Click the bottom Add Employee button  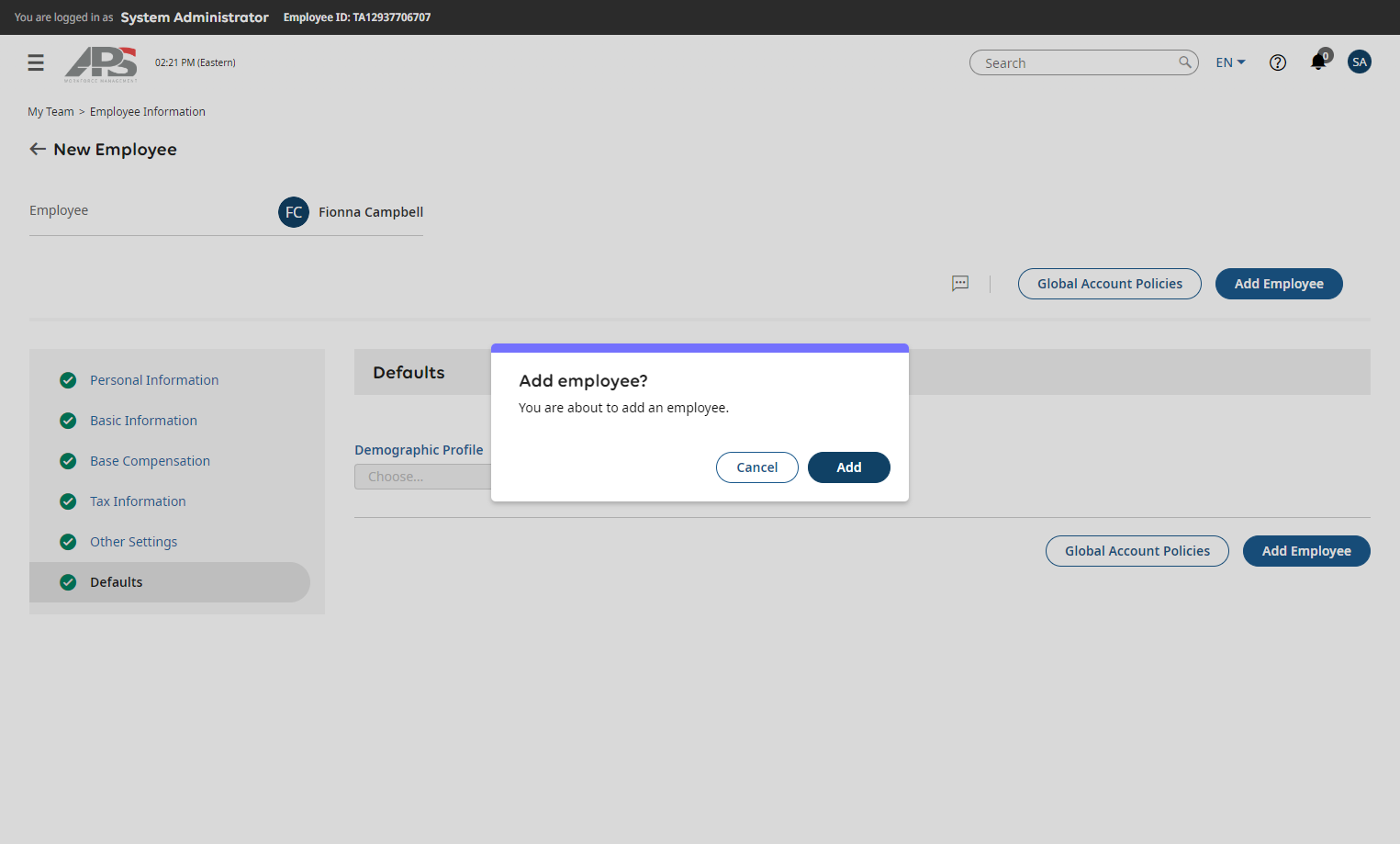click(1306, 551)
